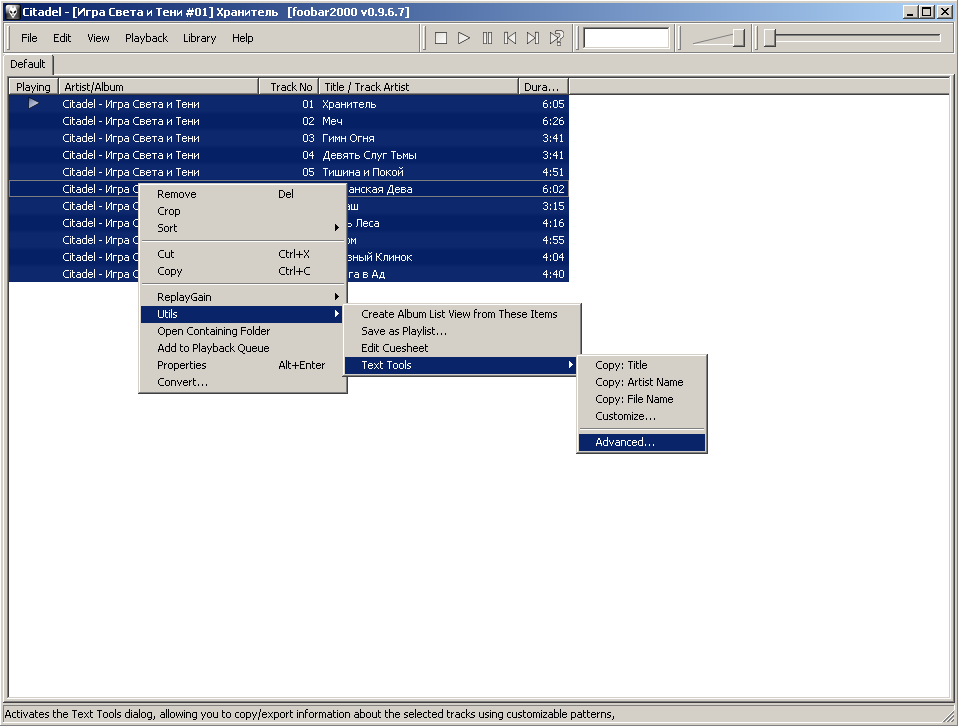Select Add to Playback Queue
This screenshot has width=958, height=726.
243,348
